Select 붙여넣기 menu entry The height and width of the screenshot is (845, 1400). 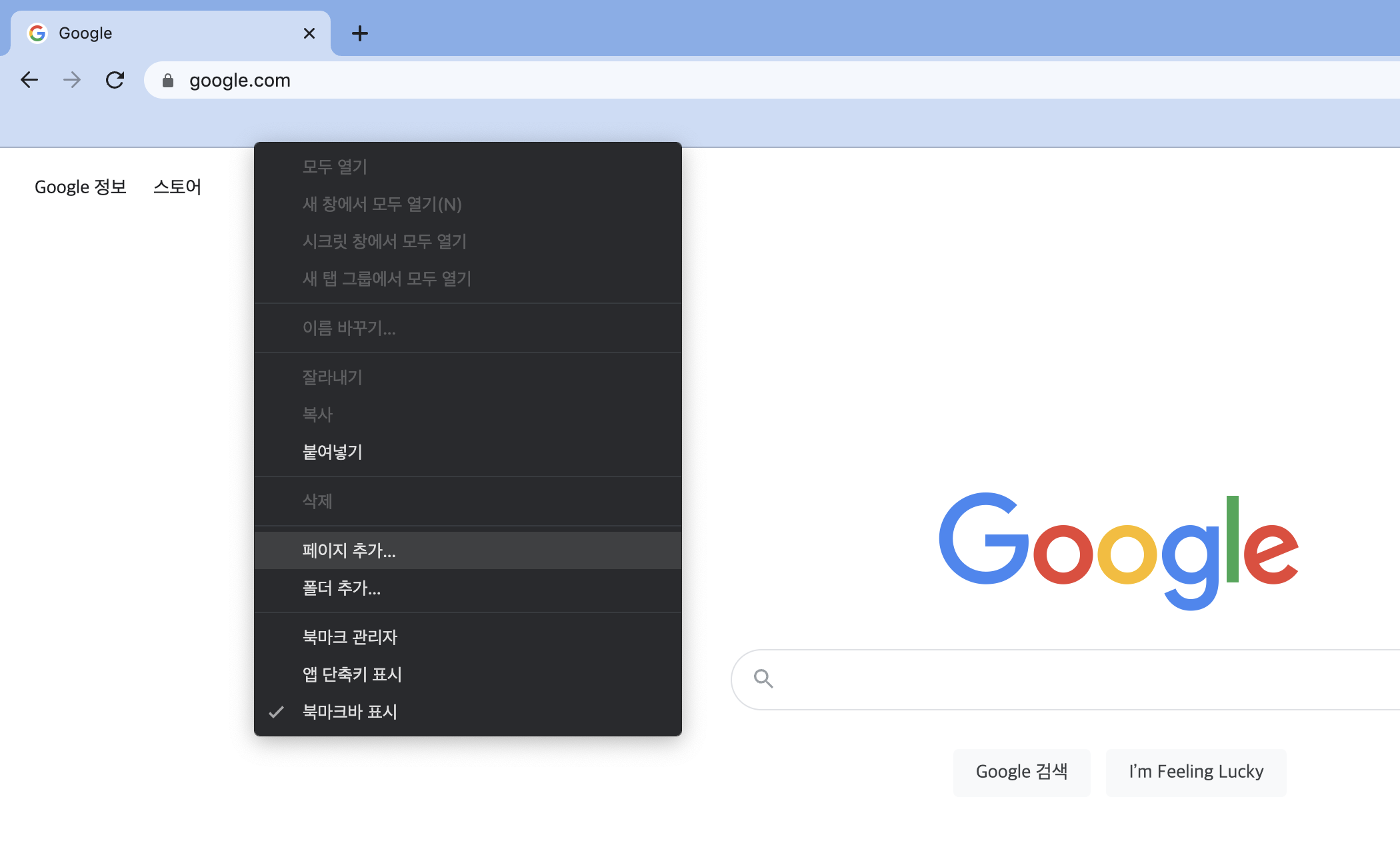468,452
